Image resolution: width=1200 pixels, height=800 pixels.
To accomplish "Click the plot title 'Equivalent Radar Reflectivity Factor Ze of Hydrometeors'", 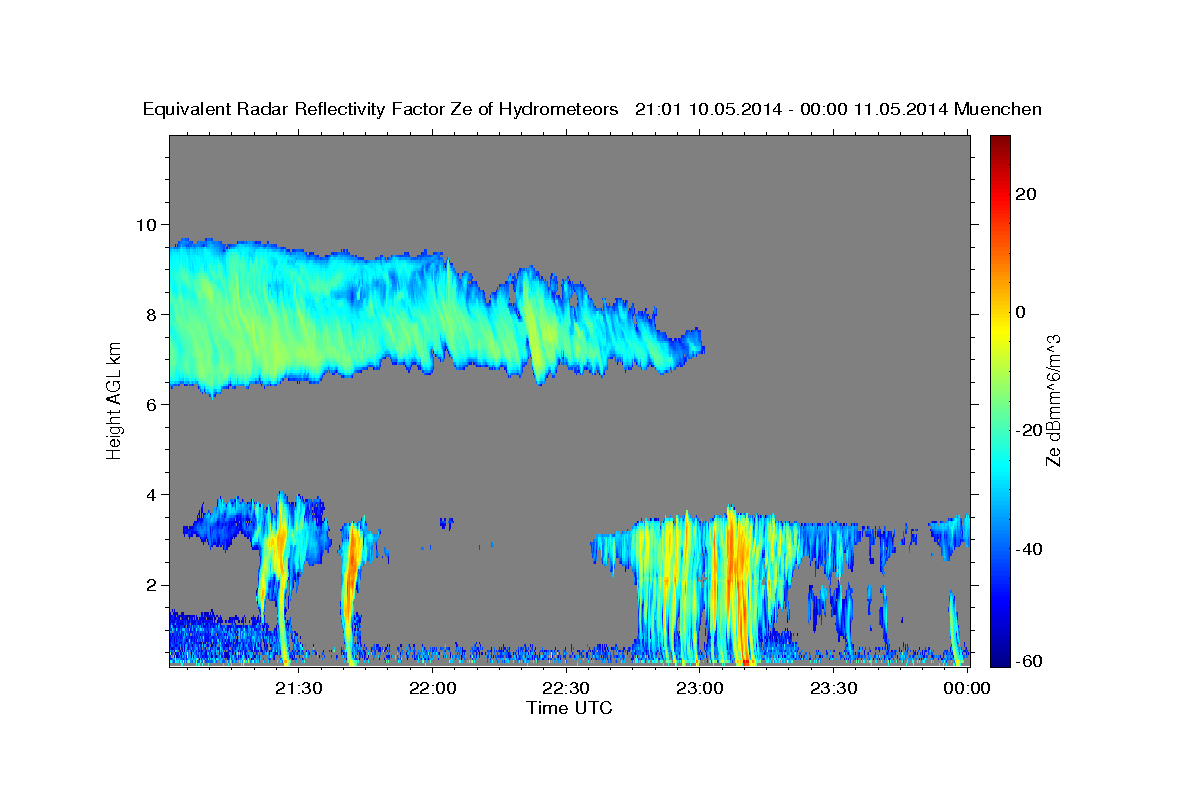I will (381, 109).
